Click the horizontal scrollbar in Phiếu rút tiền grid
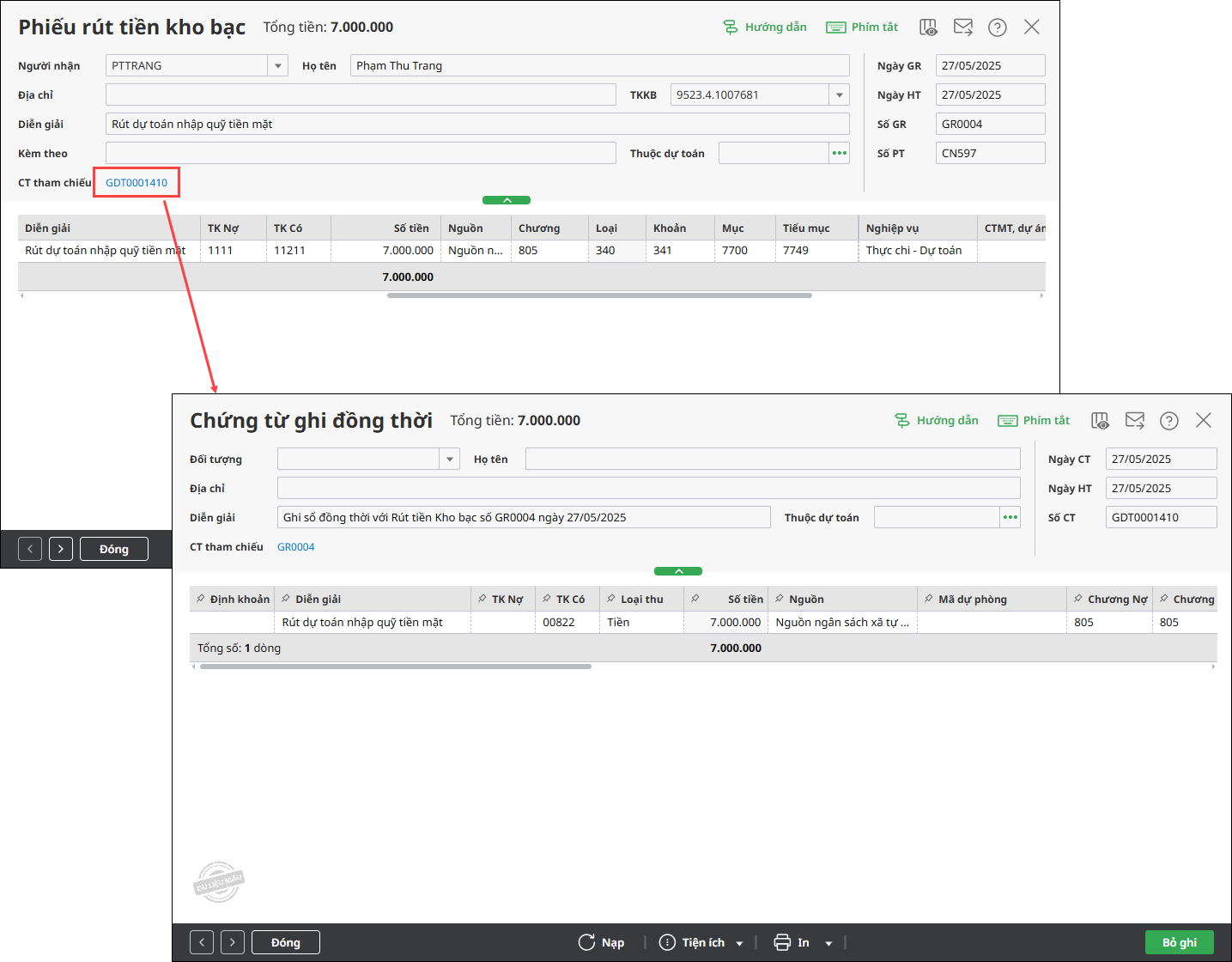Image resolution: width=1232 pixels, height=962 pixels. 599,295
